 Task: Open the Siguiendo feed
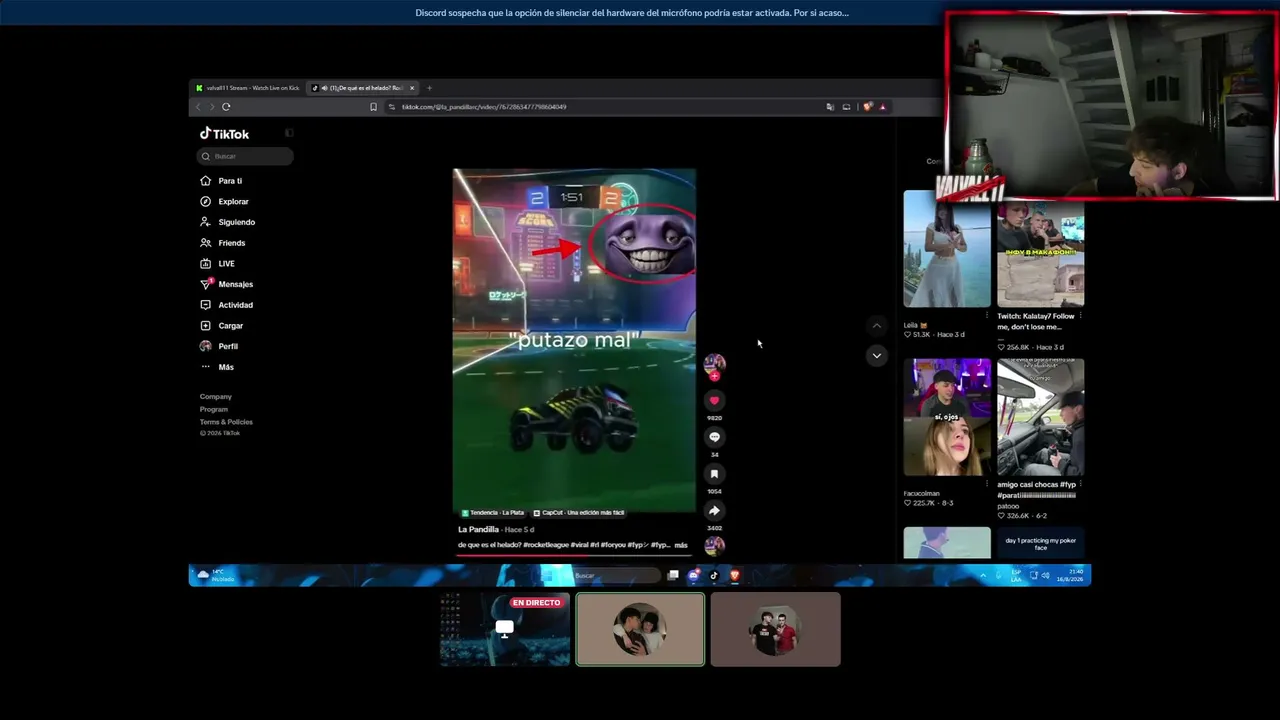[228, 222]
